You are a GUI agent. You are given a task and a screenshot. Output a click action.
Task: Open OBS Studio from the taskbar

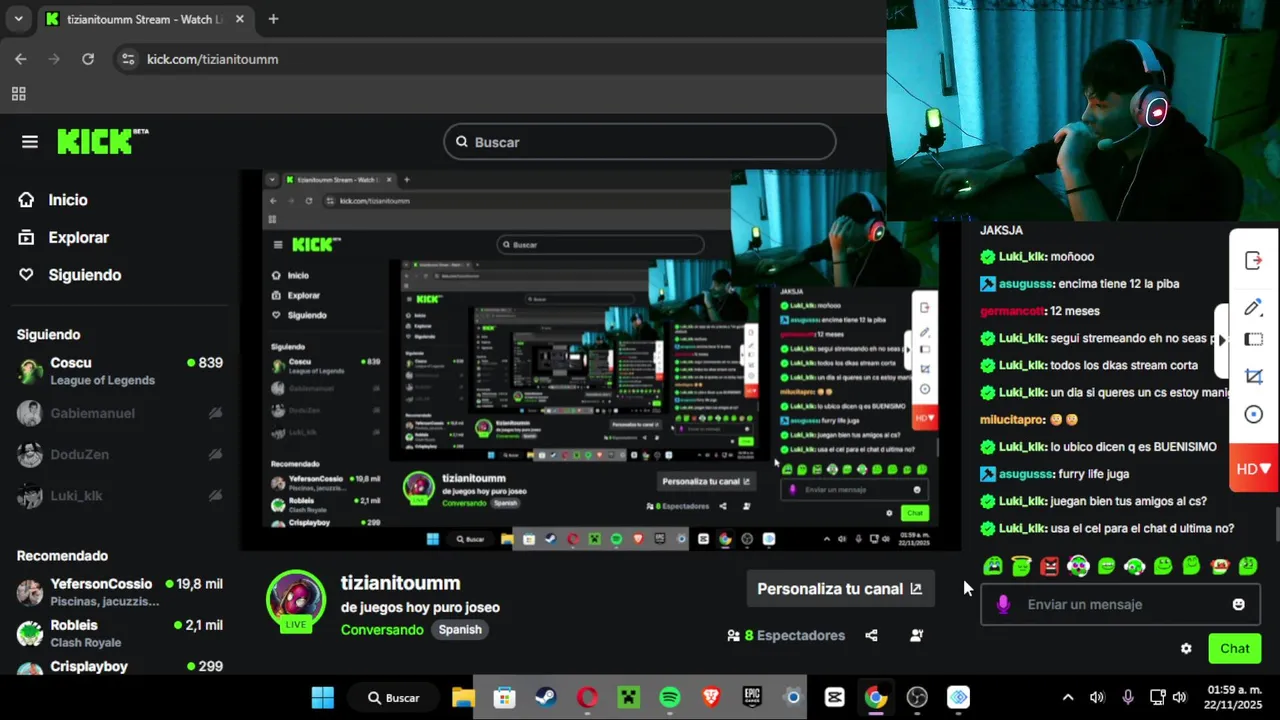coord(917,697)
